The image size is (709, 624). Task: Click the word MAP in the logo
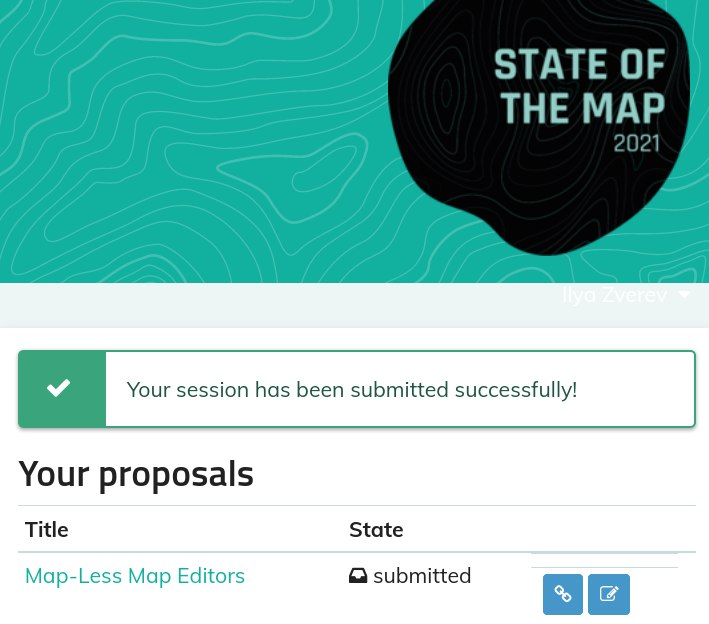point(624,108)
